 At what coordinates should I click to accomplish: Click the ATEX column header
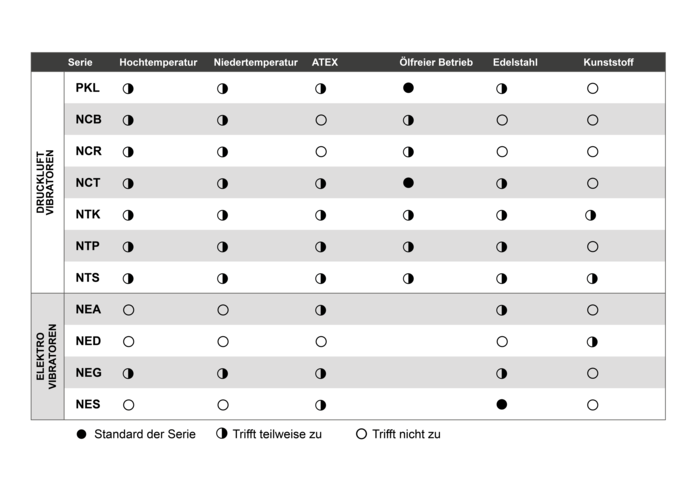[x=325, y=63]
